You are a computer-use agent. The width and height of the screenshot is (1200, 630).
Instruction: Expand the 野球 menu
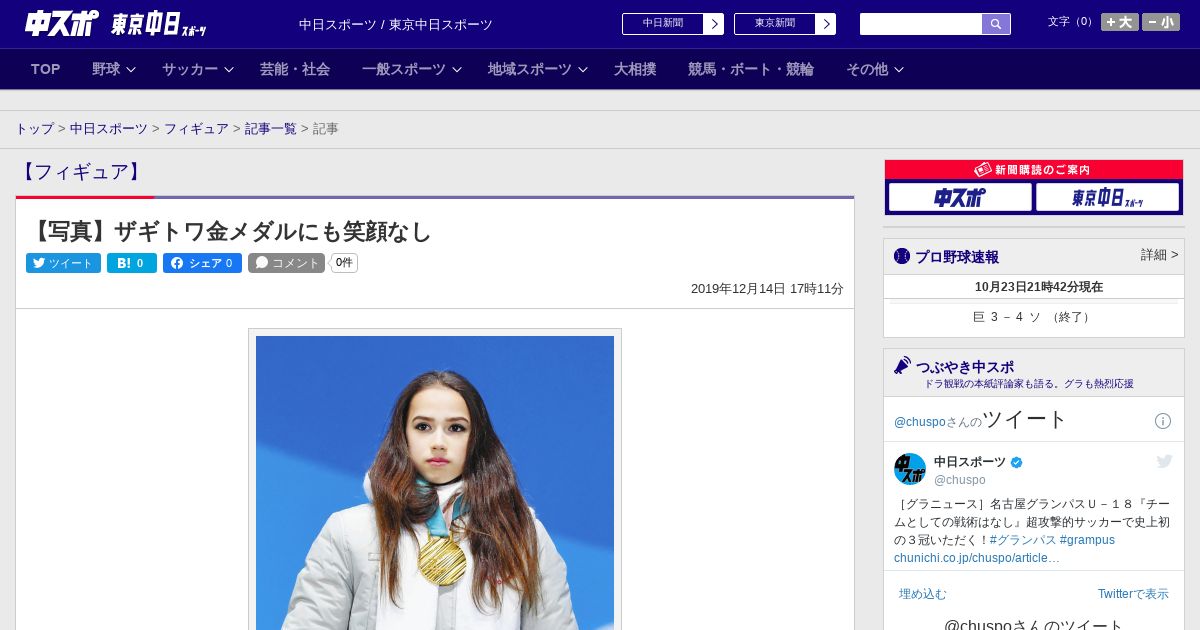click(x=114, y=69)
